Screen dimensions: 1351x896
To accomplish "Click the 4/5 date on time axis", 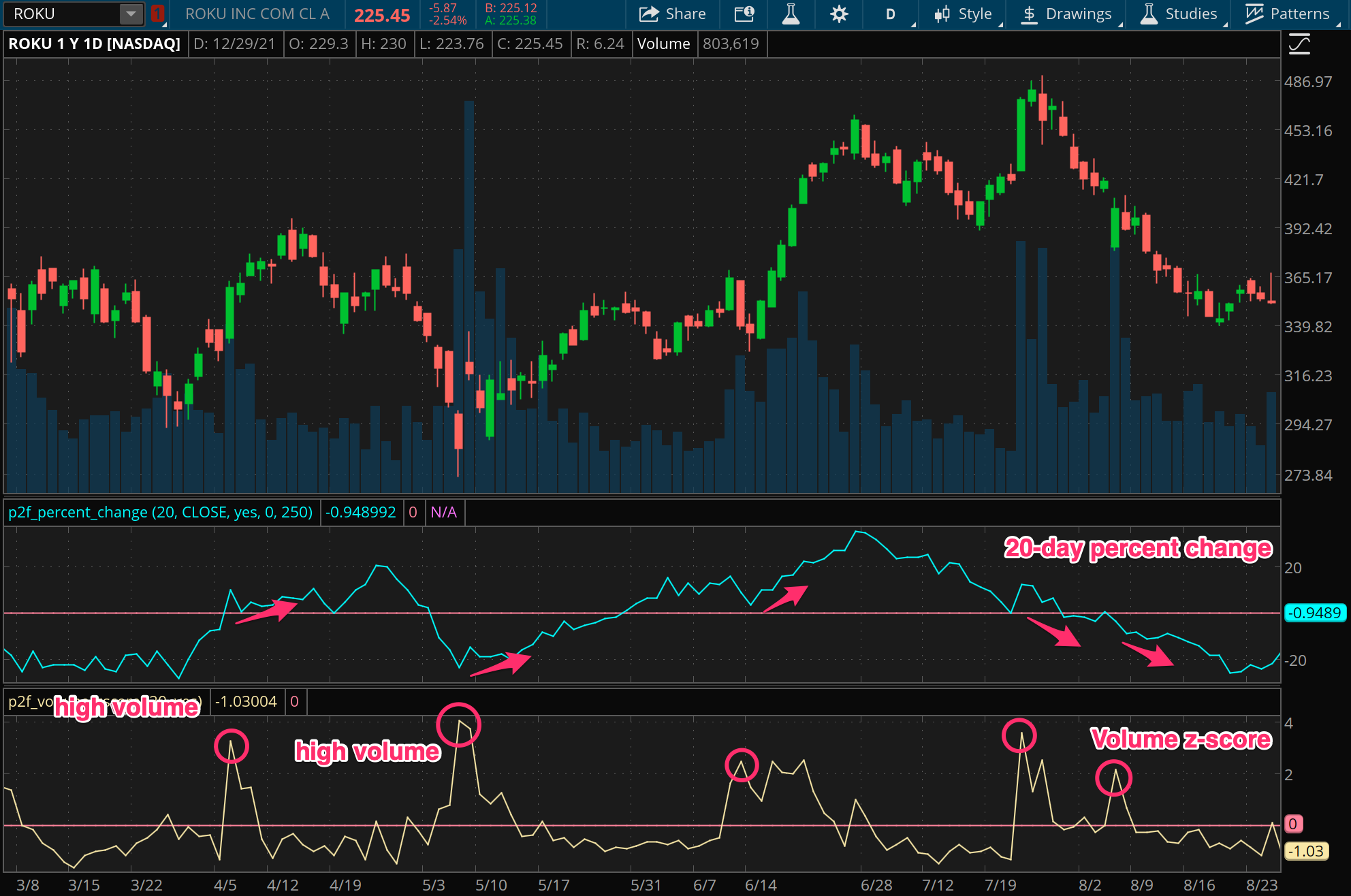I will coord(225,885).
